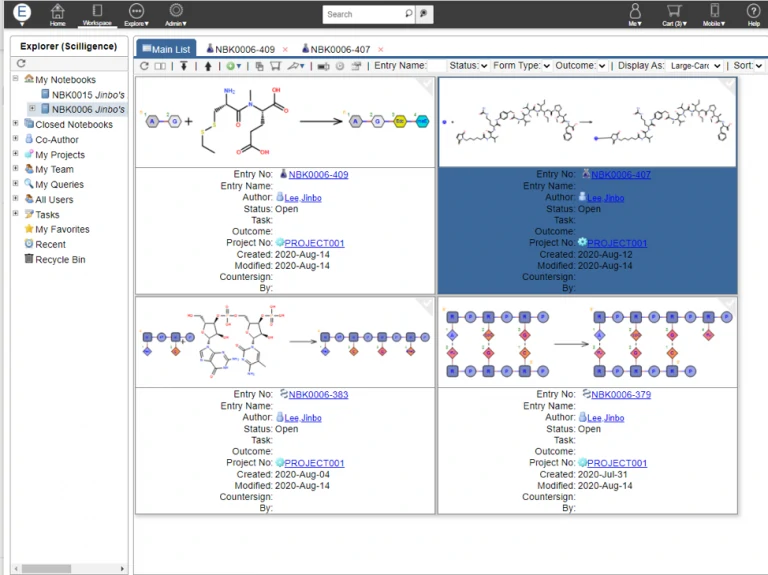Open the Form Type dropdown
The image size is (768, 575).
[x=521, y=66]
